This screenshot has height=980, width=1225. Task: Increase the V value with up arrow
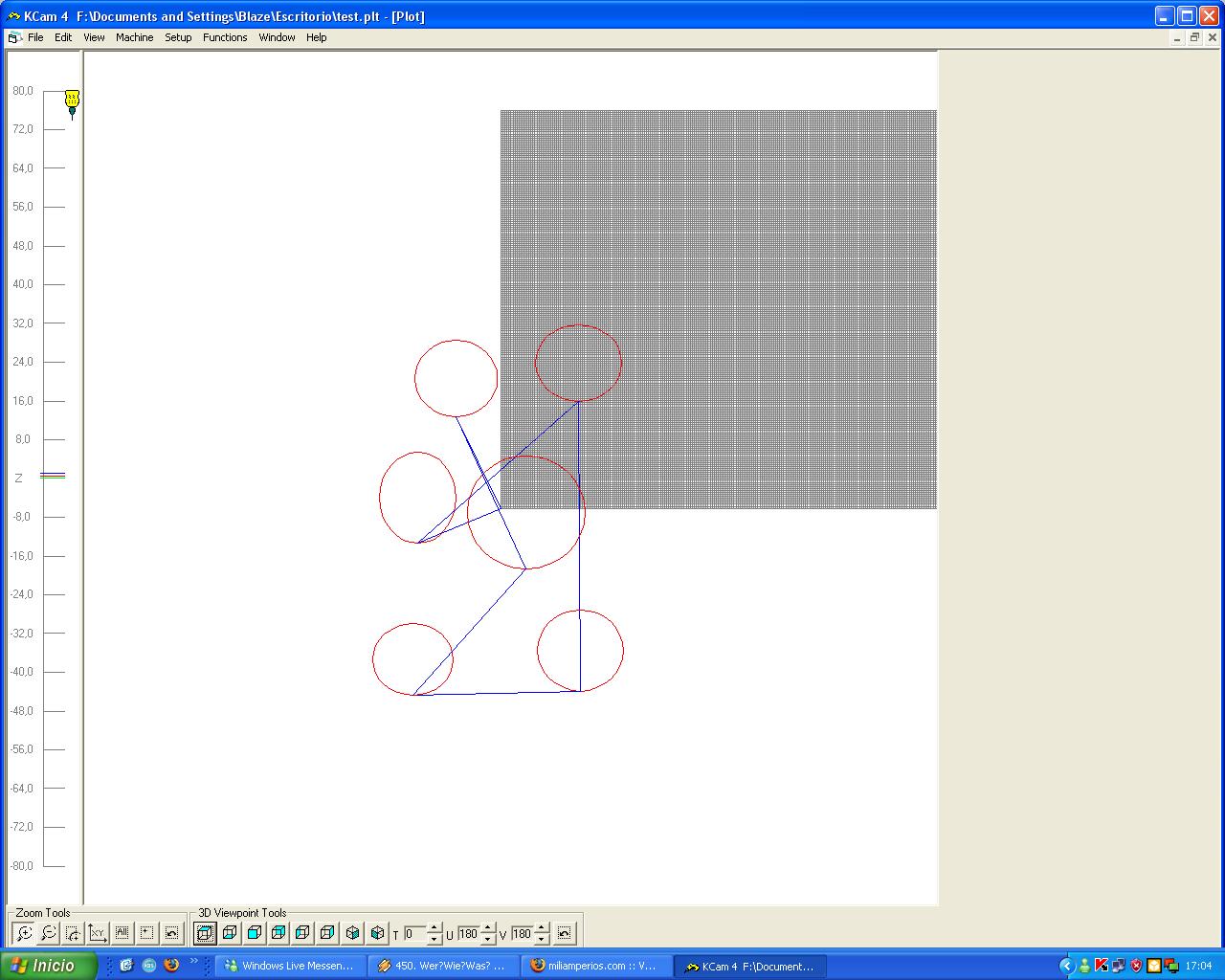[x=542, y=928]
